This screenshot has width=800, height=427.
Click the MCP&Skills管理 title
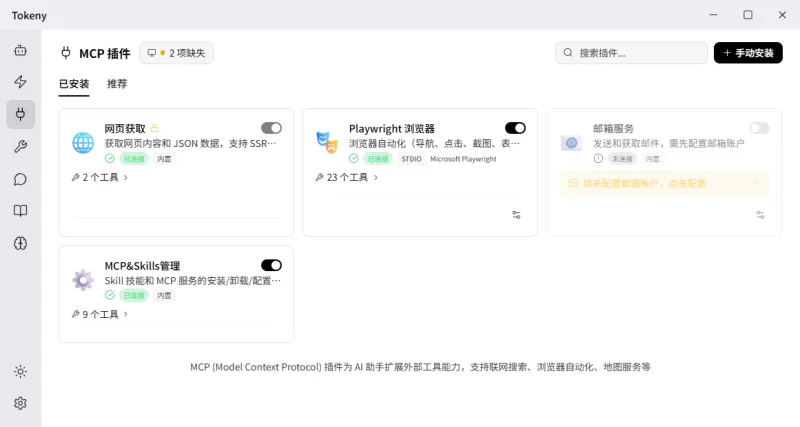142,266
